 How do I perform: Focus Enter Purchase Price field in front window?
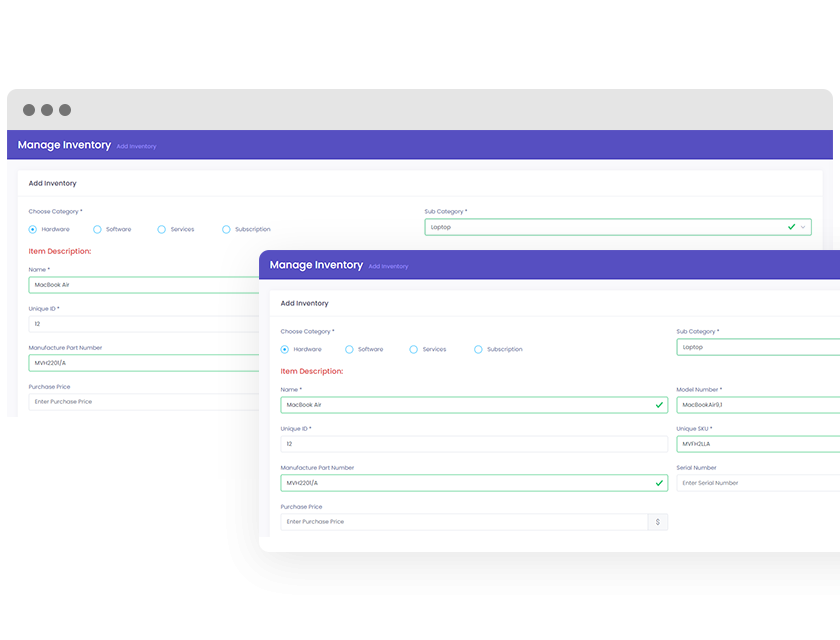click(464, 522)
